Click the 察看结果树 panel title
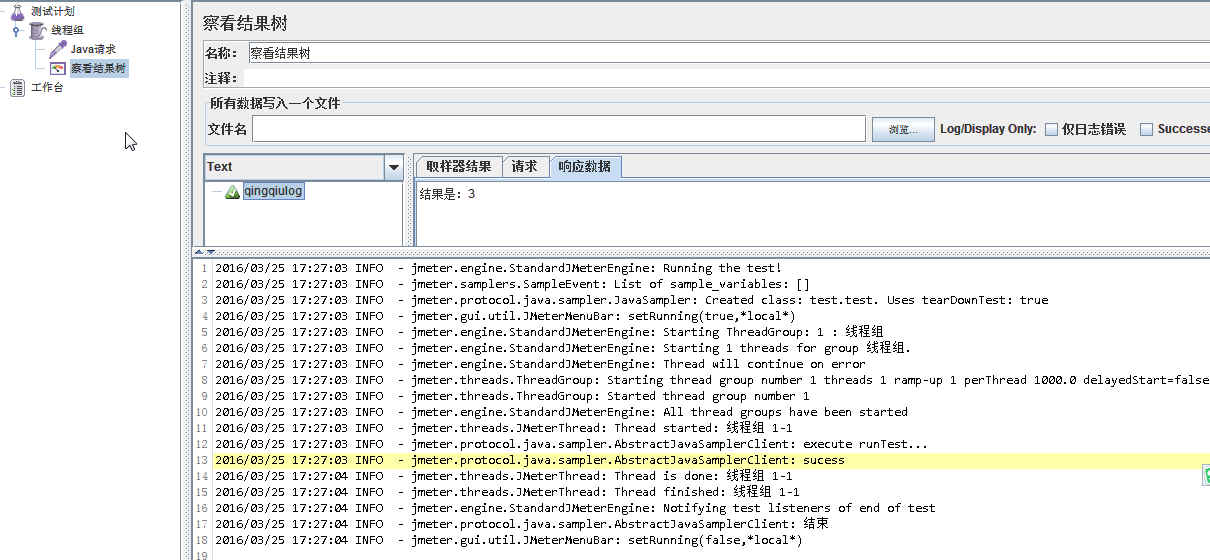The image size is (1210, 560). (245, 23)
